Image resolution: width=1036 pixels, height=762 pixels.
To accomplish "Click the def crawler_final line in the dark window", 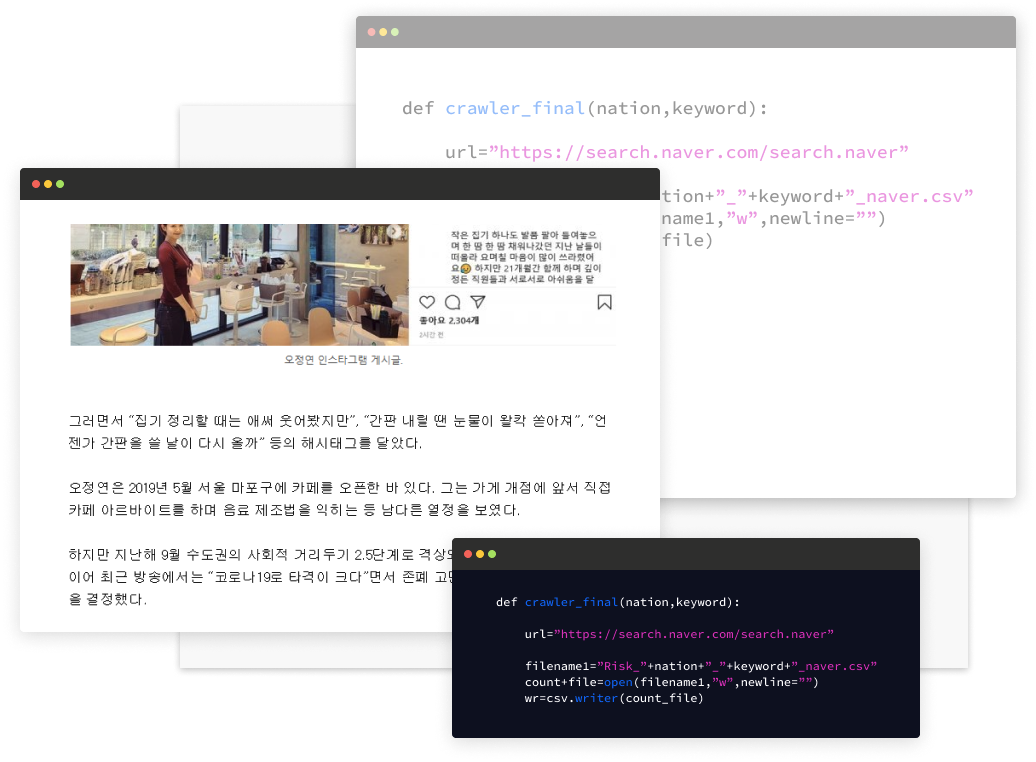I will [618, 602].
